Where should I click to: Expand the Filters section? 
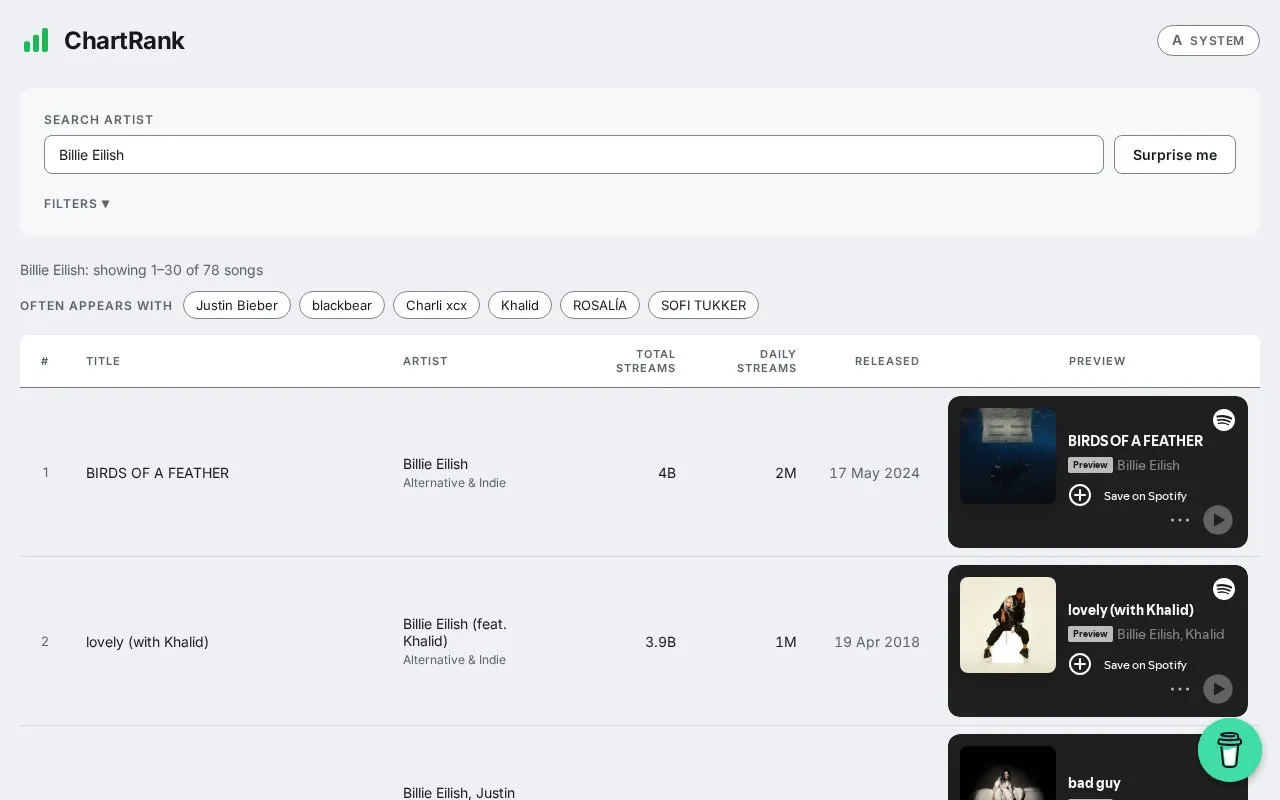pos(77,204)
